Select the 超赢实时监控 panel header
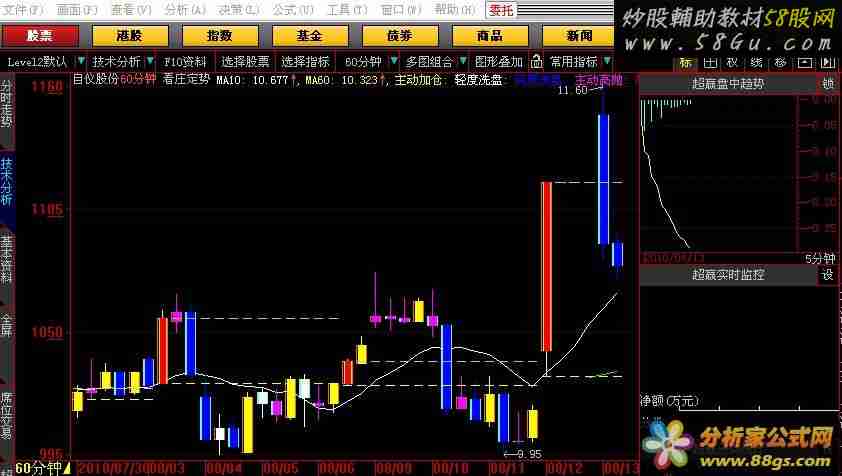Screen dimensions: 842x476 pos(728,275)
